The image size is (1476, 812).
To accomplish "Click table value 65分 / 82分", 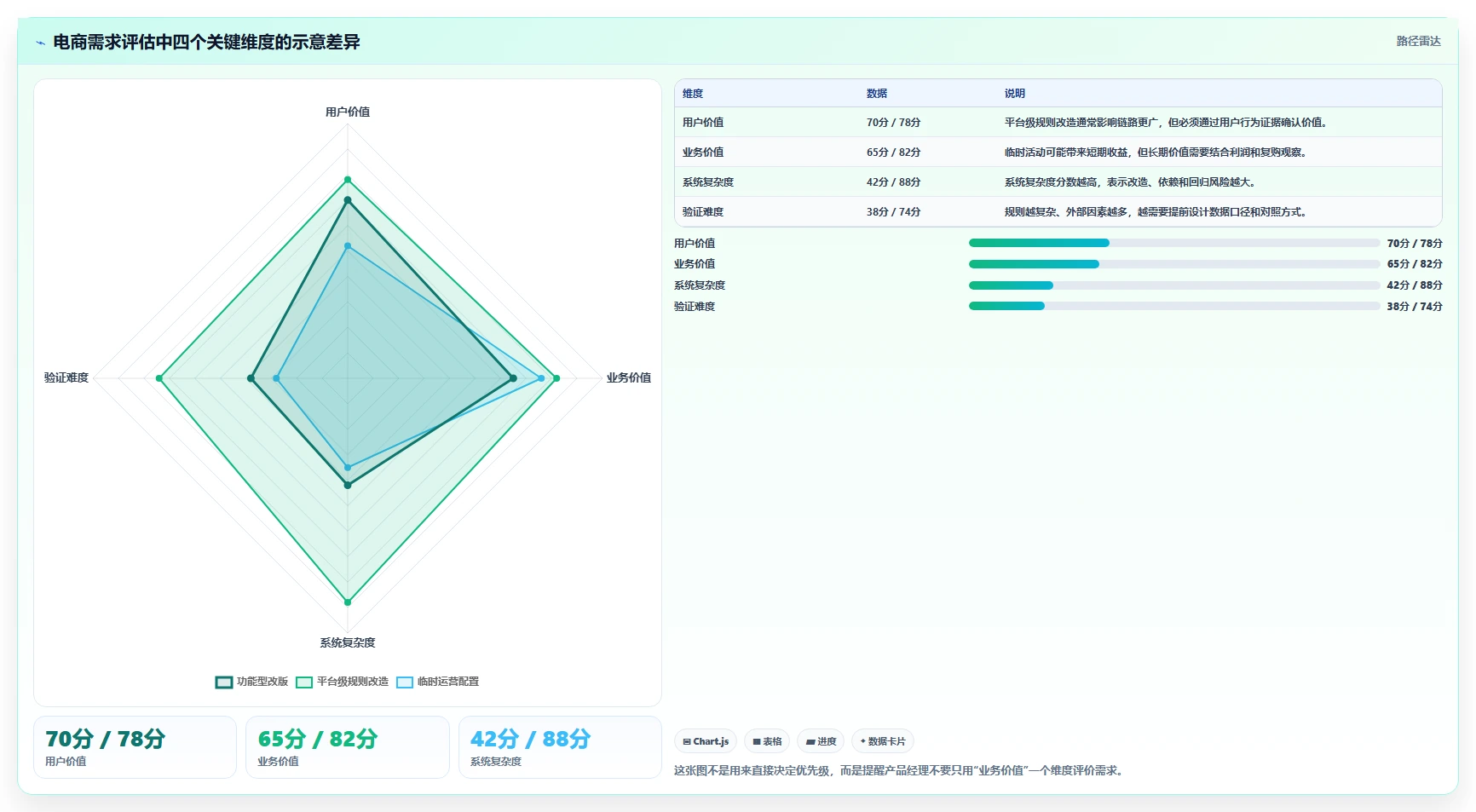I will point(894,153).
